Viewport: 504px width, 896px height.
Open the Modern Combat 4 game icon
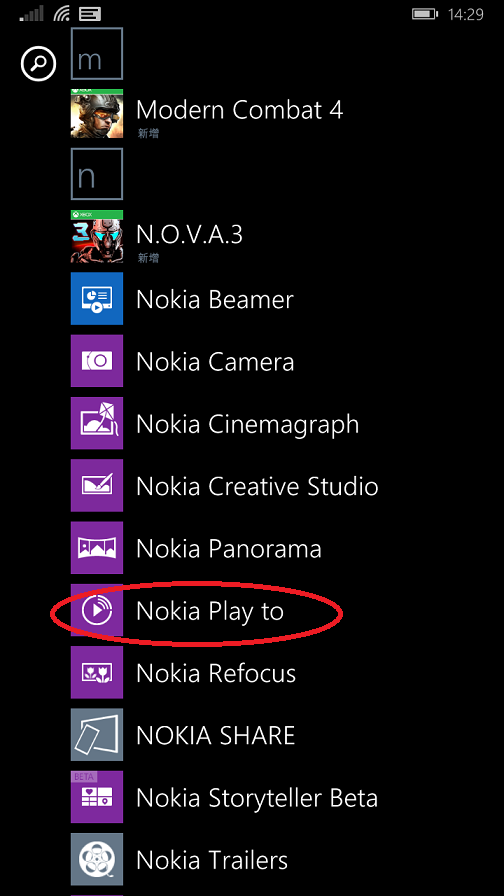(97, 113)
